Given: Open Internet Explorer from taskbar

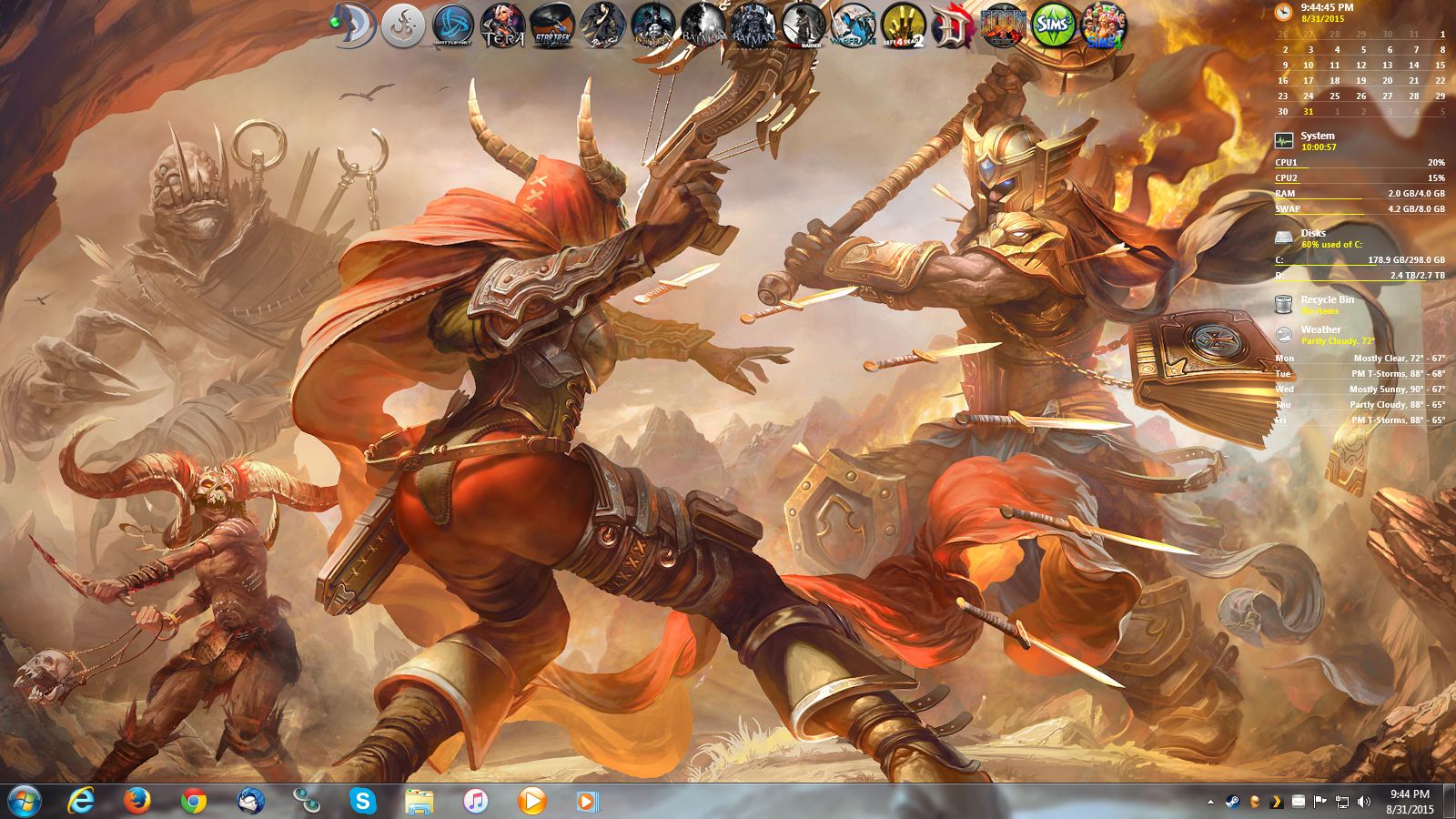Looking at the screenshot, I should (82, 801).
